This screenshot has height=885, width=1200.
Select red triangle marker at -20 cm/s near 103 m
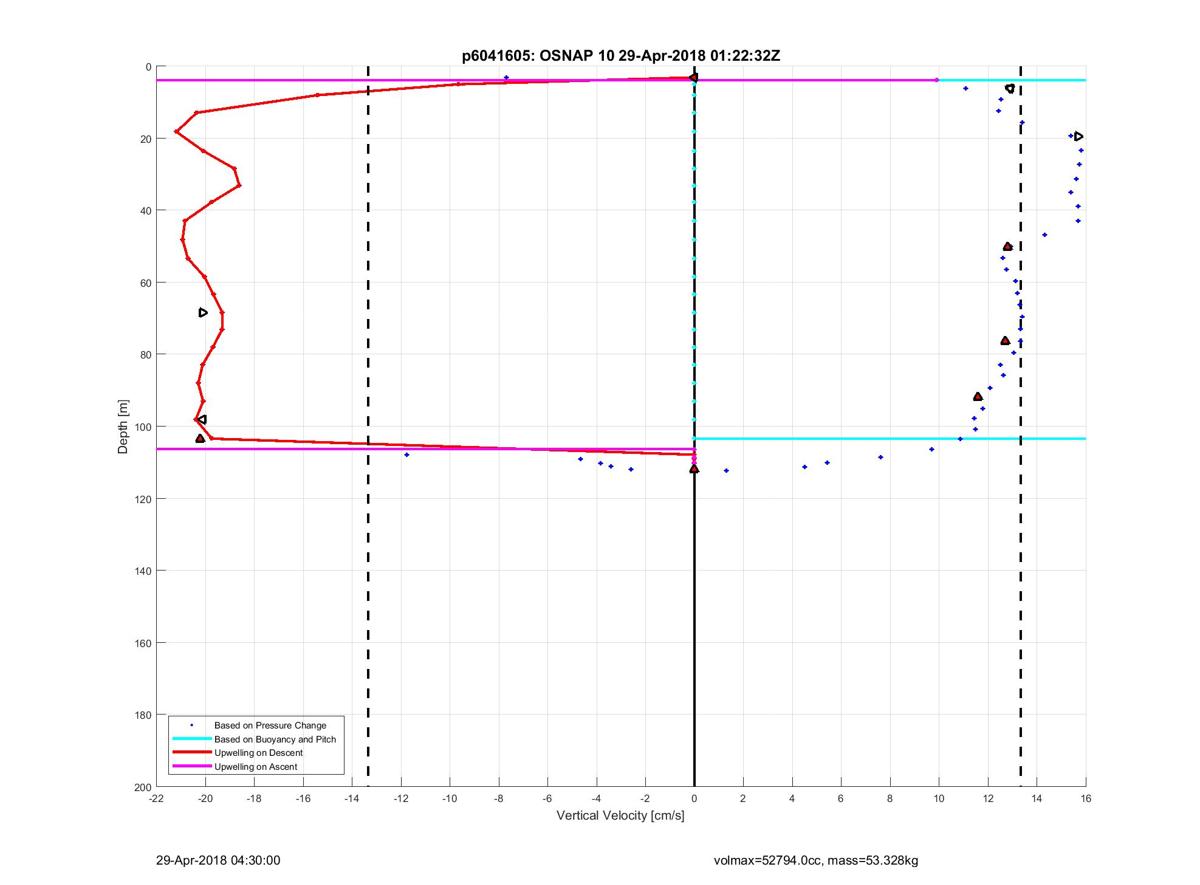click(200, 438)
